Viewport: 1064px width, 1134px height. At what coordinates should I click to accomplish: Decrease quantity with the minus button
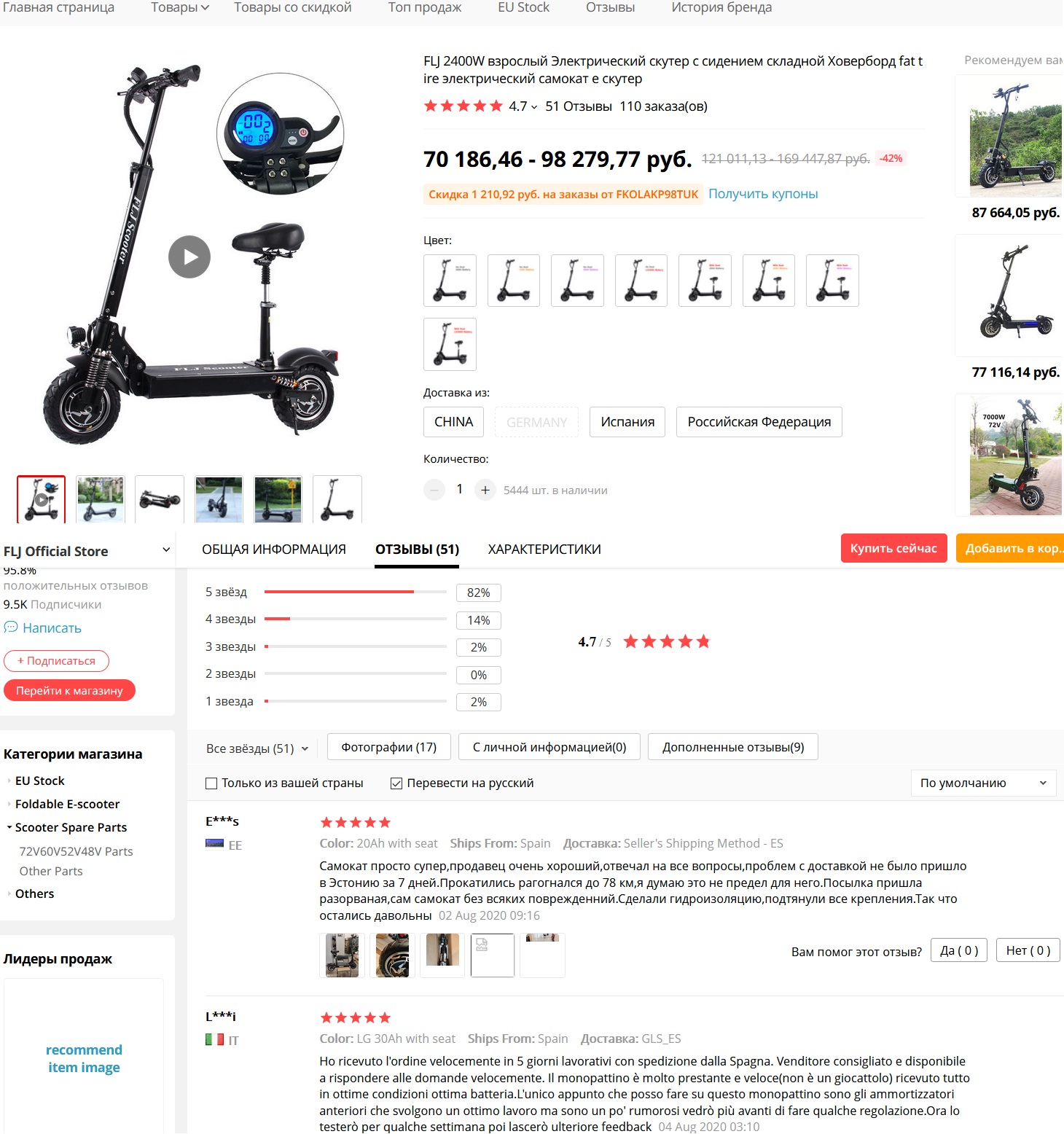pyautogui.click(x=434, y=490)
